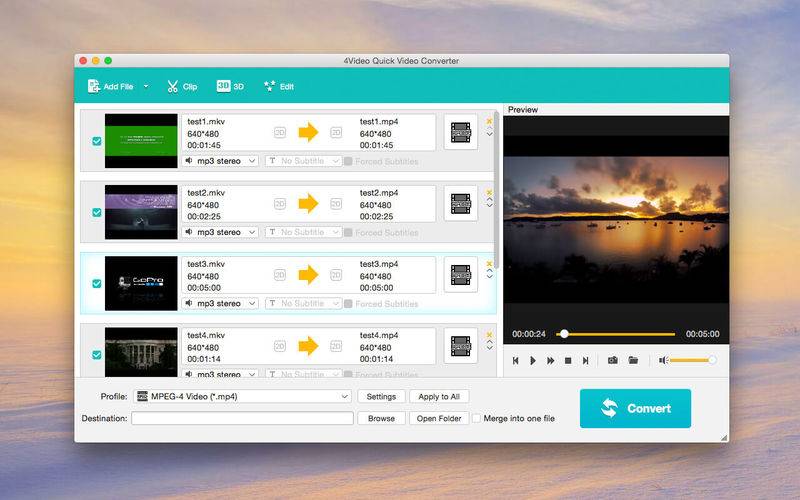Screen dimensions: 800x500
Task: Stop the preview playback
Action: pyautogui.click(x=568, y=361)
